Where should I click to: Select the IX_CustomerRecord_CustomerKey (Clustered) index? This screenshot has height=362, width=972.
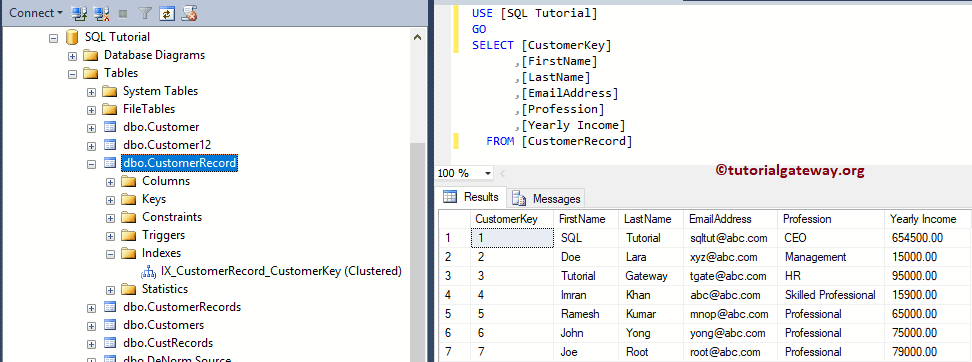pos(281,271)
